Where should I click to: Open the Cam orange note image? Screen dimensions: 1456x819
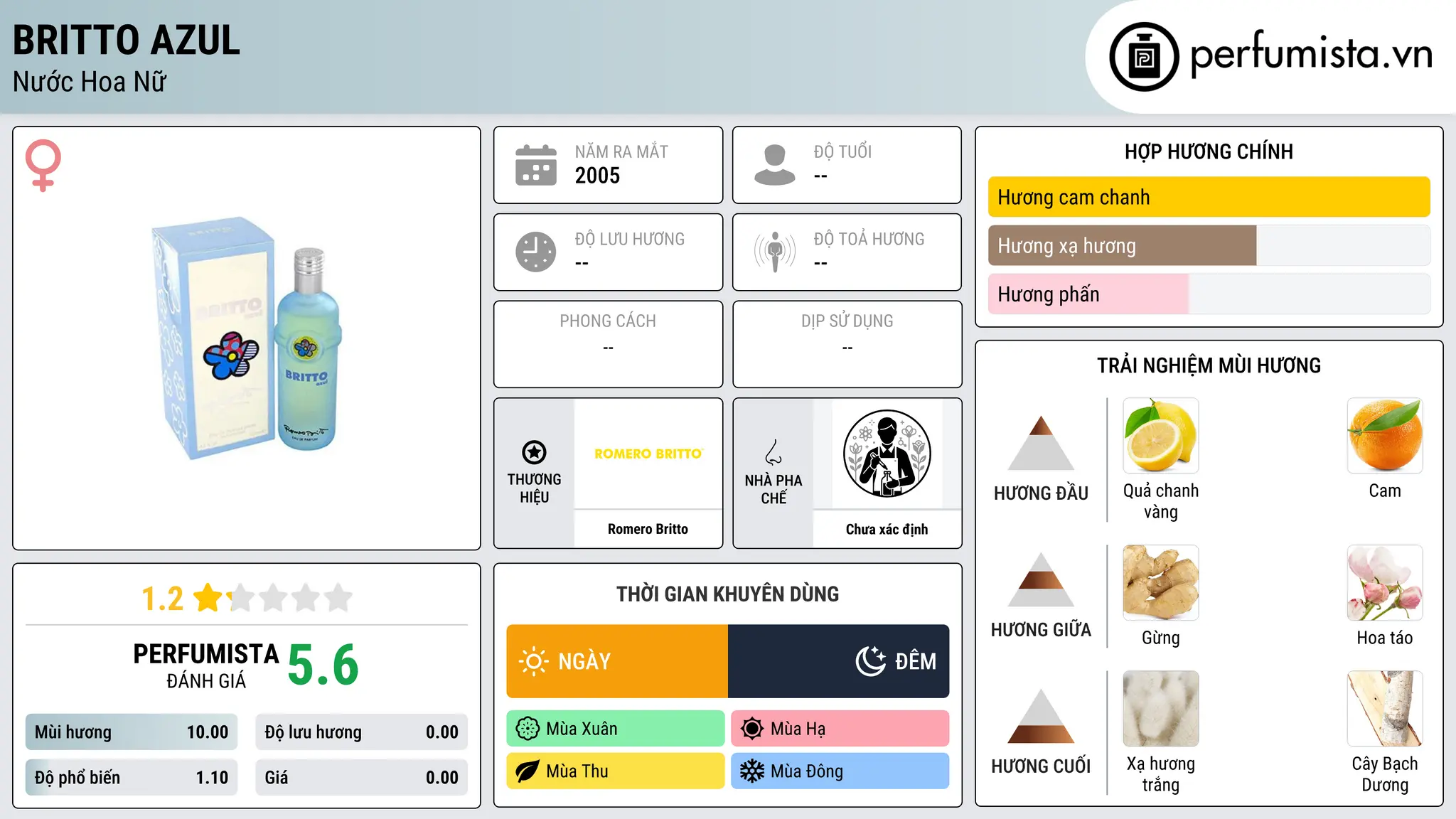click(x=1385, y=436)
